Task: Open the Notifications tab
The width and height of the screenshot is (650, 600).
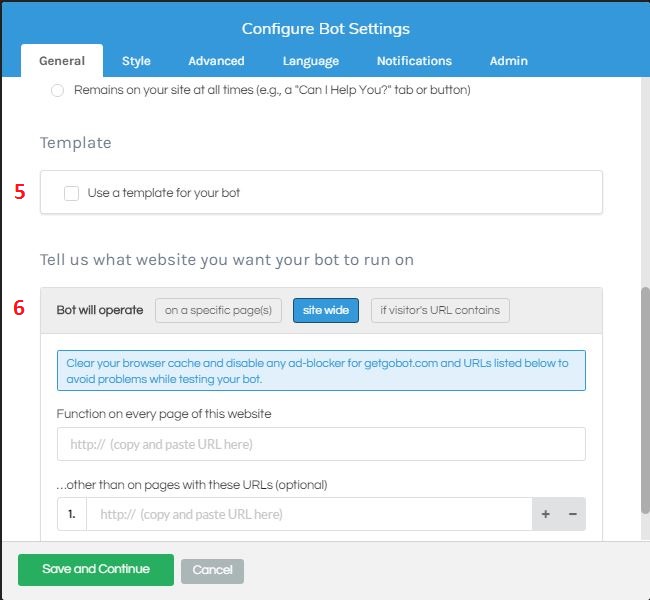Action: coord(414,61)
